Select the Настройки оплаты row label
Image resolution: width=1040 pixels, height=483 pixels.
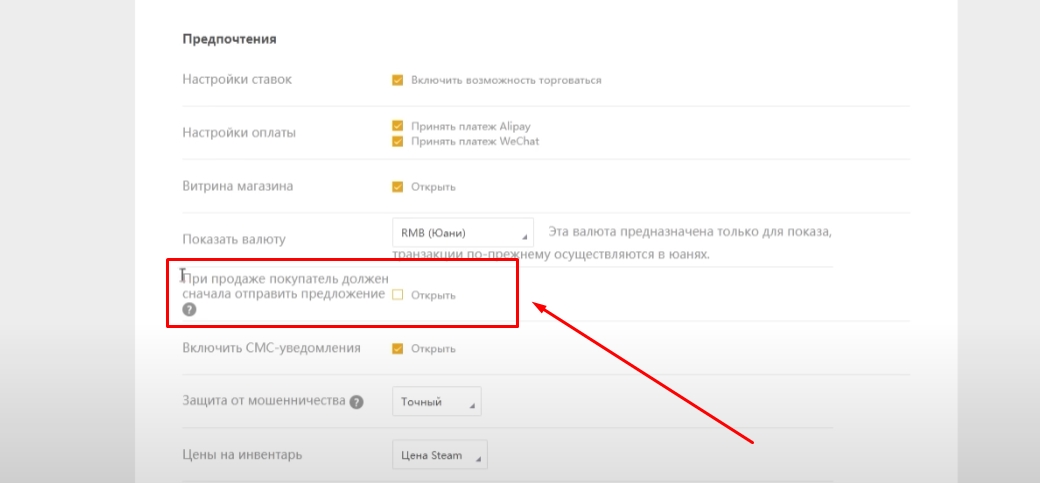239,133
